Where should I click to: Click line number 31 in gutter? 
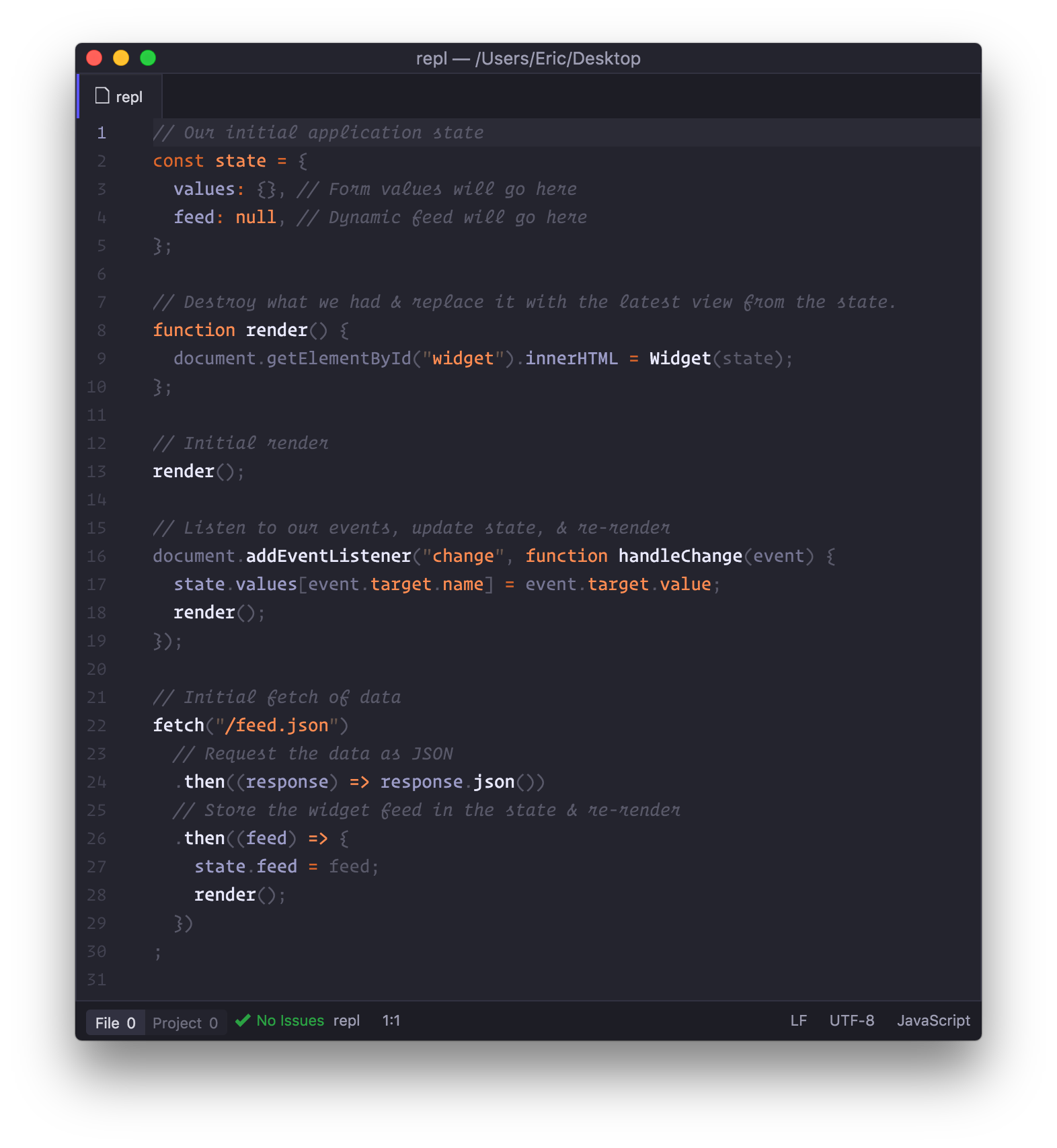(96, 979)
